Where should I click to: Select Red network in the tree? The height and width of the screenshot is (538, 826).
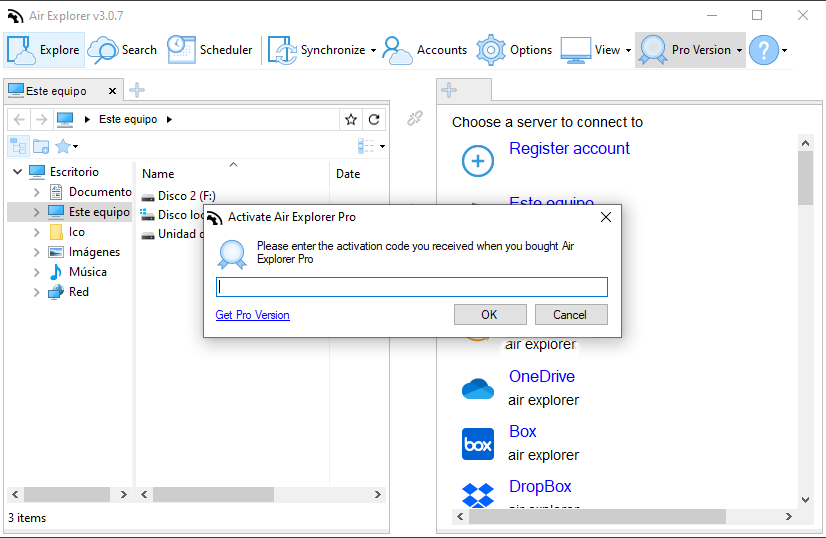(78, 292)
